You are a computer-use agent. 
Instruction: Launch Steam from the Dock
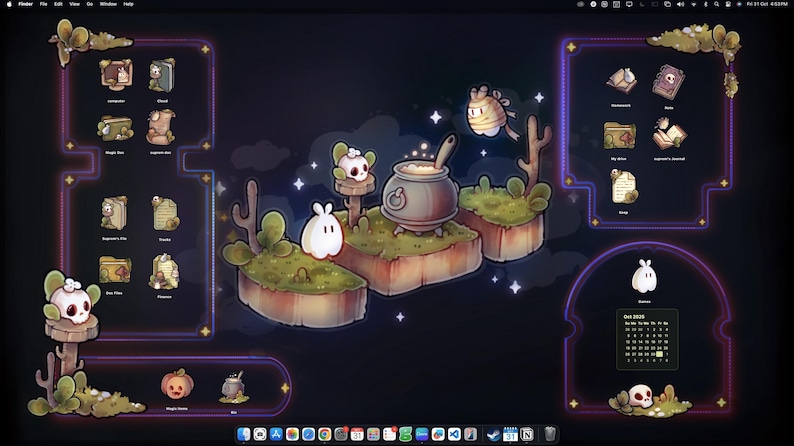[494, 434]
